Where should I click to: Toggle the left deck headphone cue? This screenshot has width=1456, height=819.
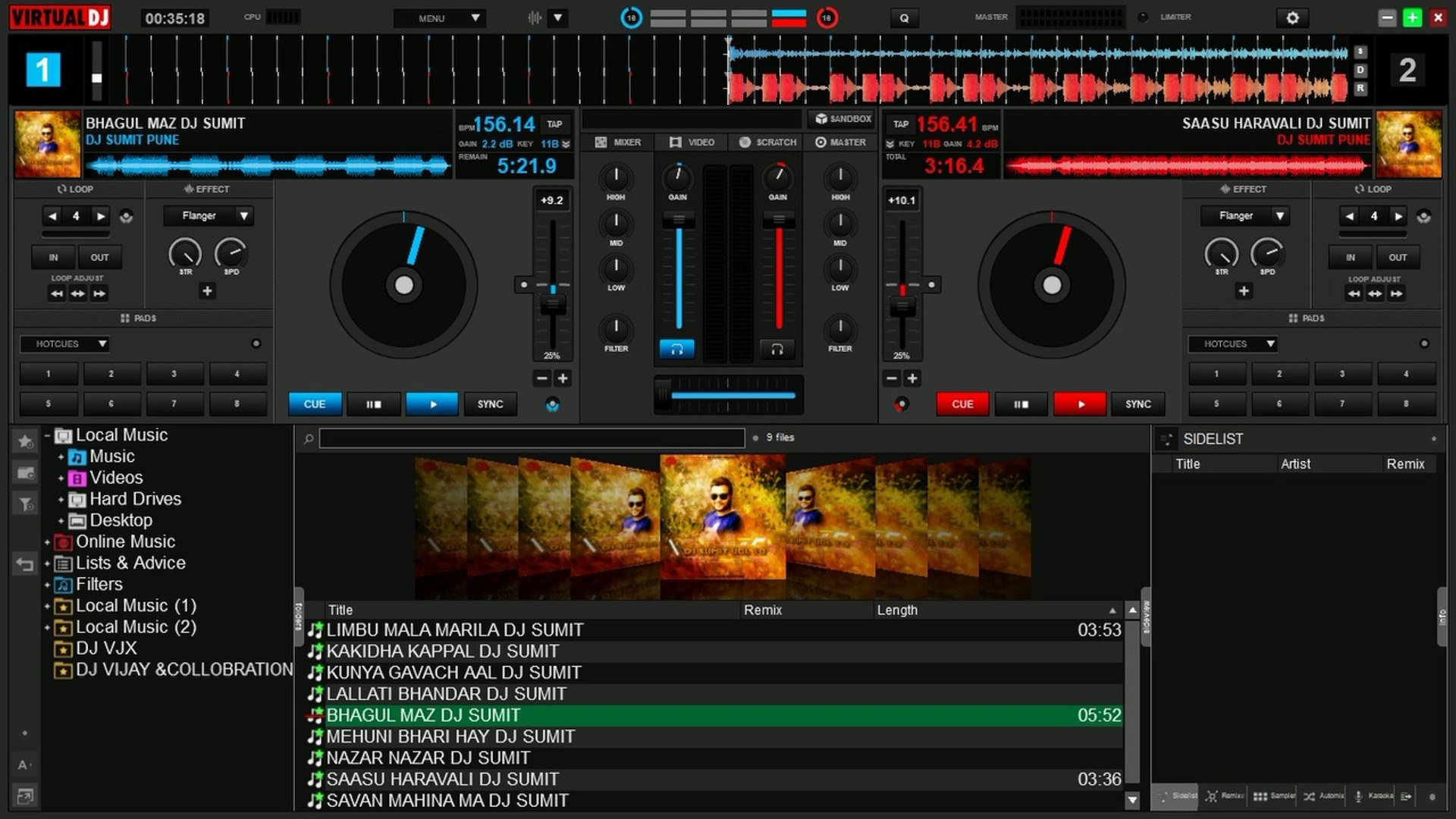coord(677,349)
